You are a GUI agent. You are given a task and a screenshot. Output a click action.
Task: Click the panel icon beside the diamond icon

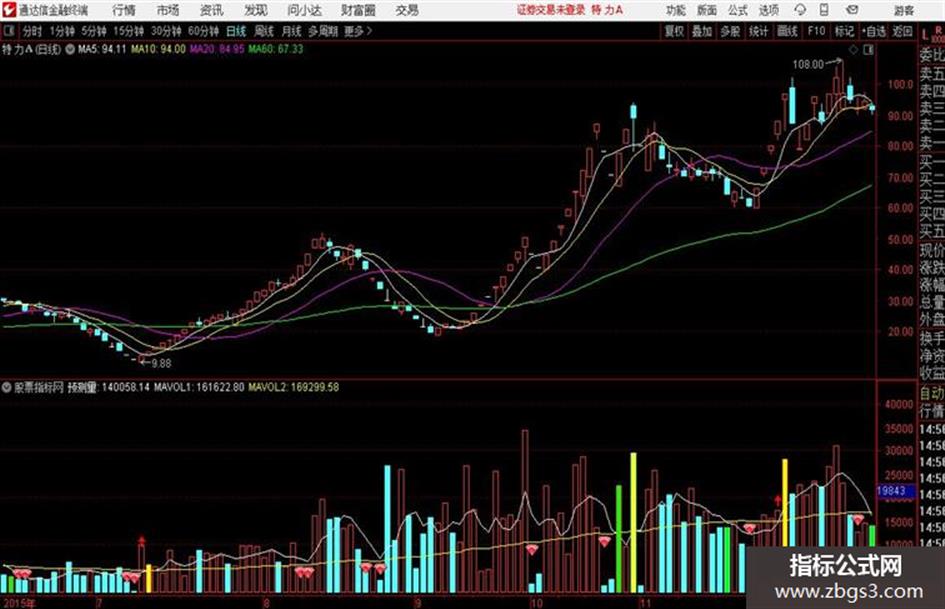tap(868, 50)
